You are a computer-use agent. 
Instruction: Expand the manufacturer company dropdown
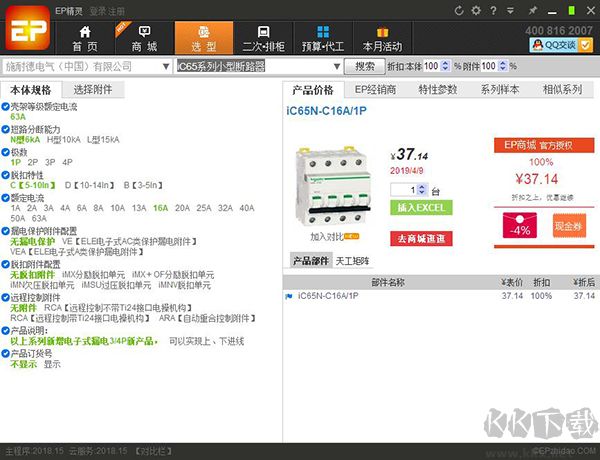(166, 67)
